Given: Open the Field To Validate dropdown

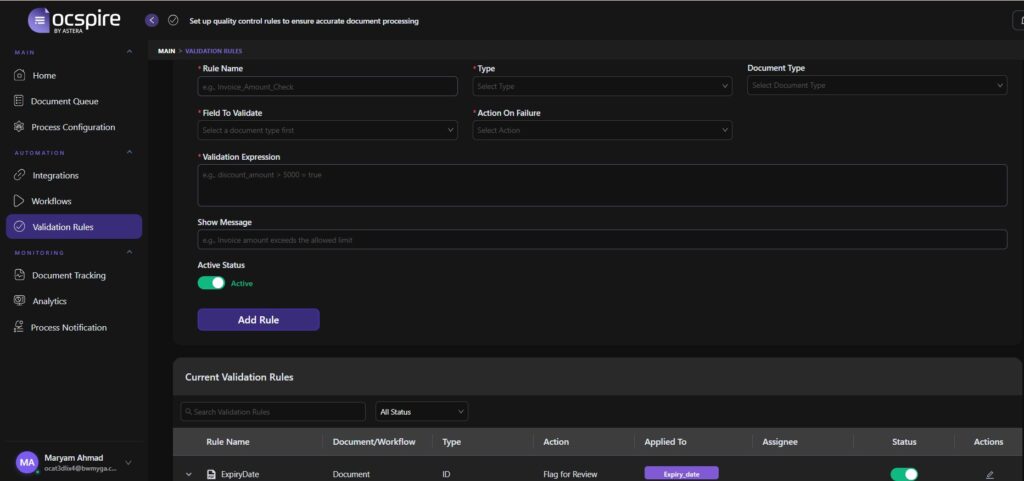Looking at the screenshot, I should [x=327, y=131].
